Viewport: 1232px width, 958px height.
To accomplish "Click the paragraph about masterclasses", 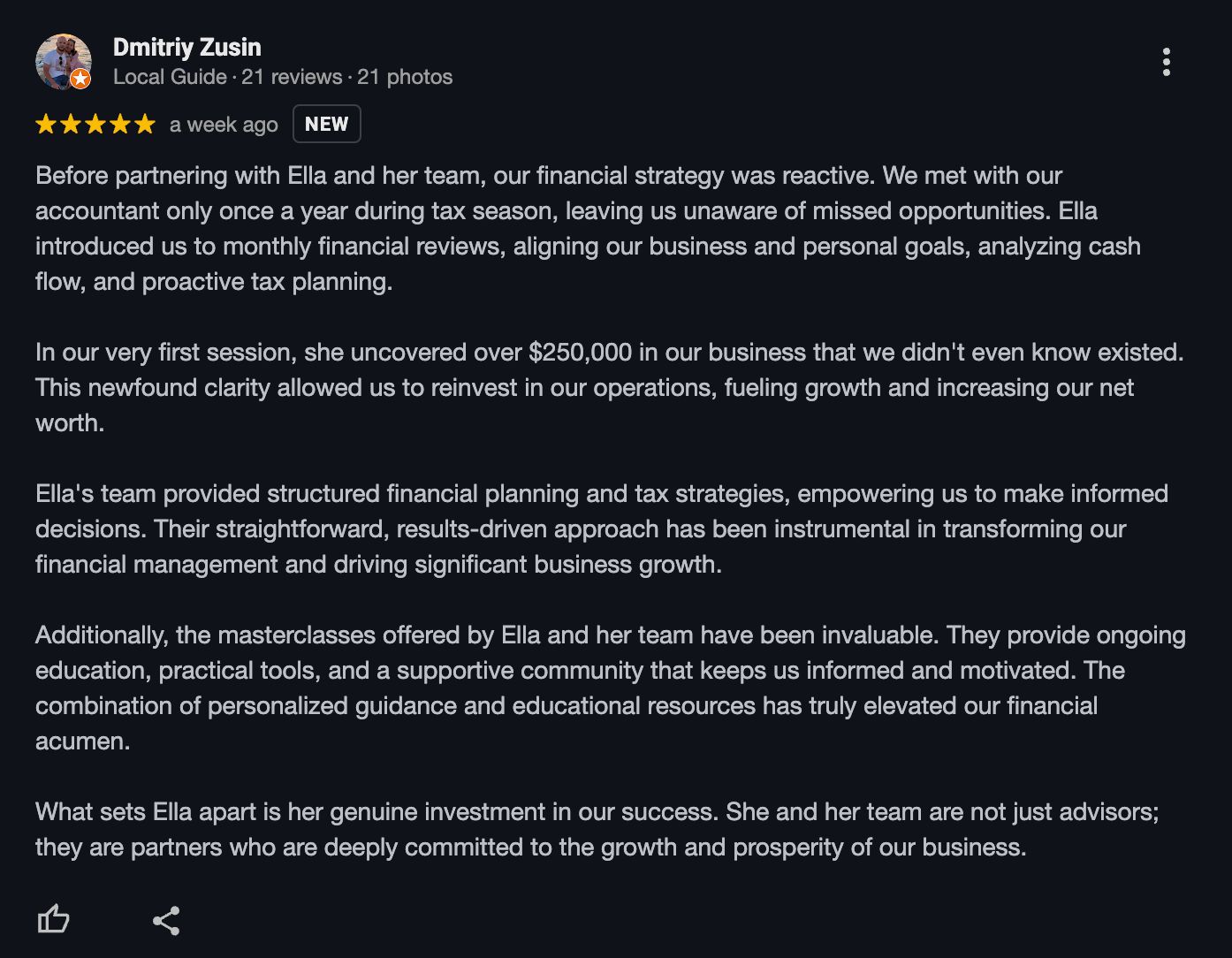I will pyautogui.click(x=611, y=688).
